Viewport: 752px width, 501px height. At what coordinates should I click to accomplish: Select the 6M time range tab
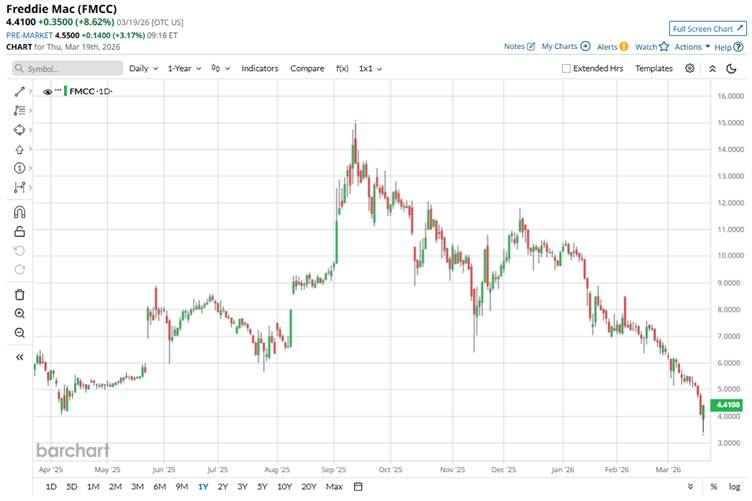(159, 486)
